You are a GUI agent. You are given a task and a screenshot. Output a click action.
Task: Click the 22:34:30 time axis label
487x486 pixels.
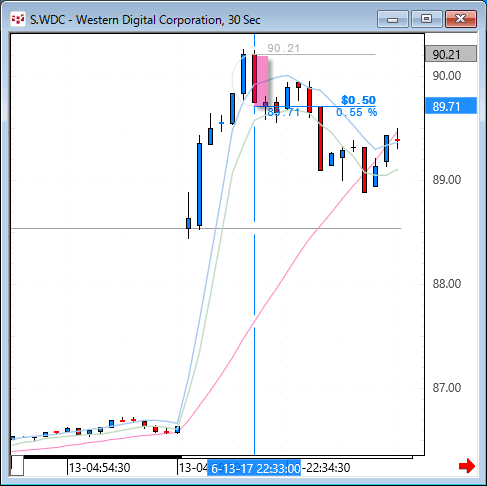click(x=326, y=468)
